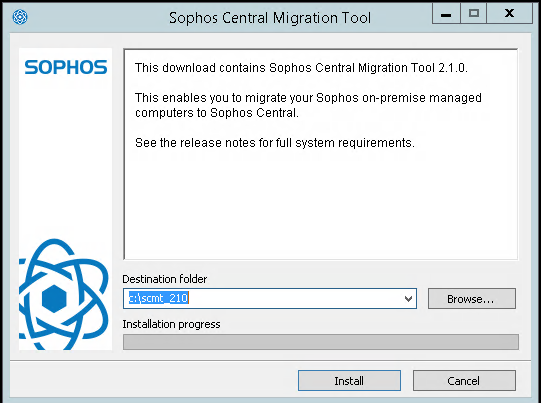Click the Installation progress label
The width and height of the screenshot is (541, 403).
pos(171,324)
